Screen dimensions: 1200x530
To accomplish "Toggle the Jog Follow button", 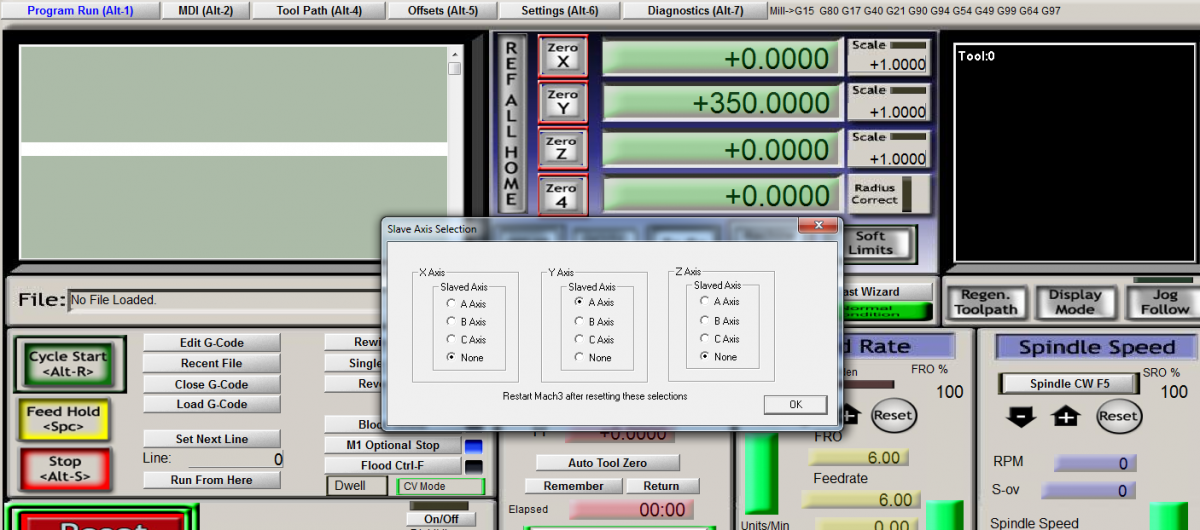I will [1165, 302].
